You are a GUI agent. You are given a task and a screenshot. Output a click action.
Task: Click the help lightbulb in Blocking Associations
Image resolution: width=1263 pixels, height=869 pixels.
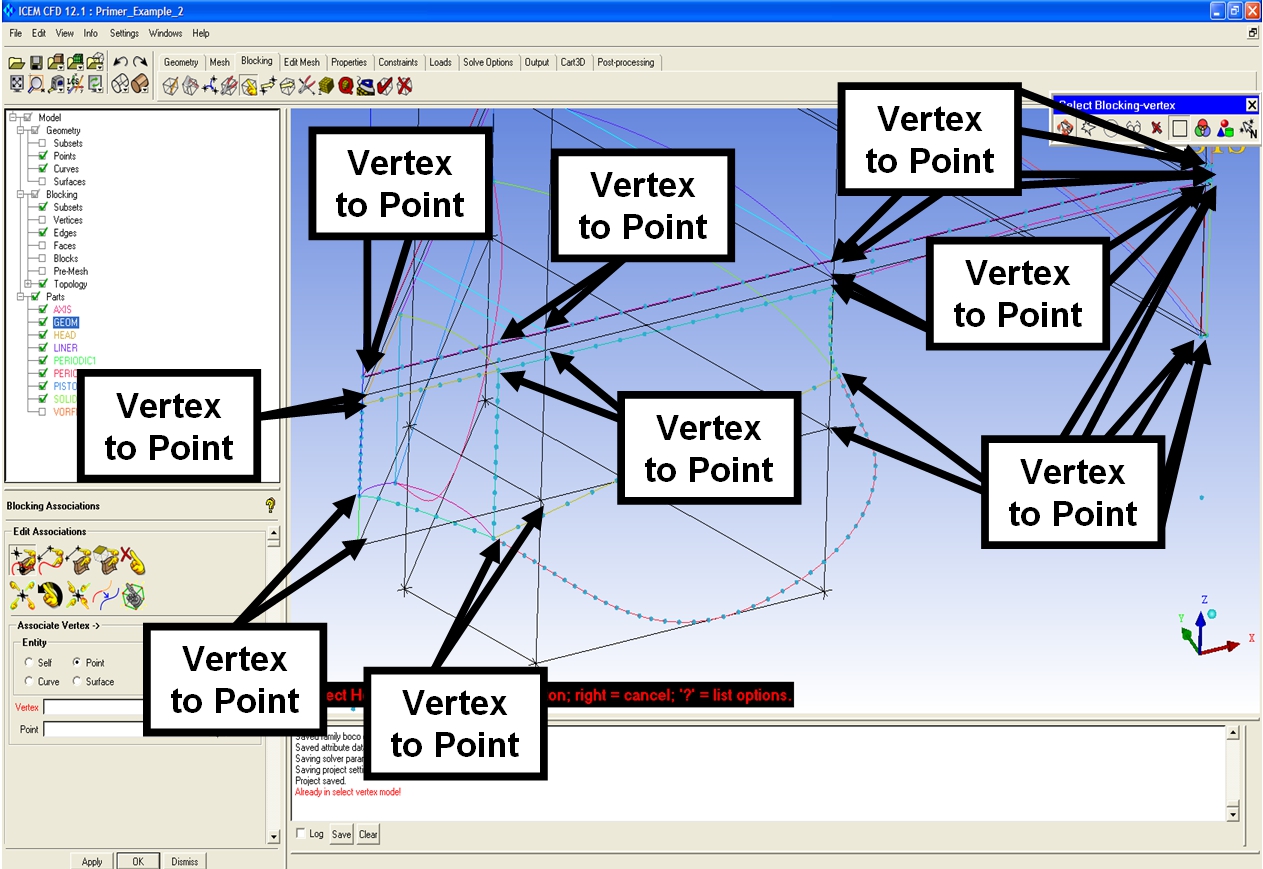[x=269, y=506]
